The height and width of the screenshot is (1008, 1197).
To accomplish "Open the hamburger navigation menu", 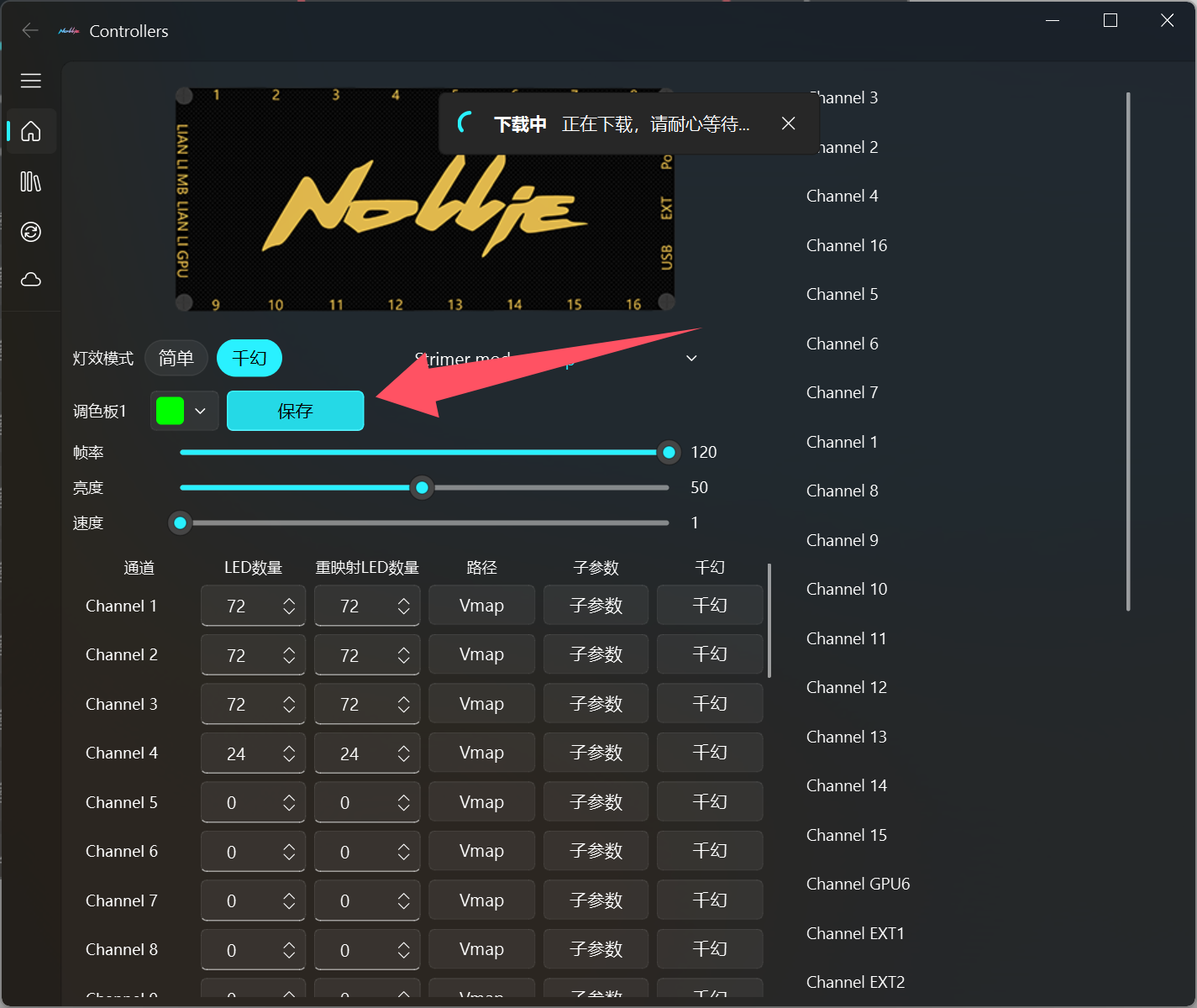I will (x=31, y=81).
